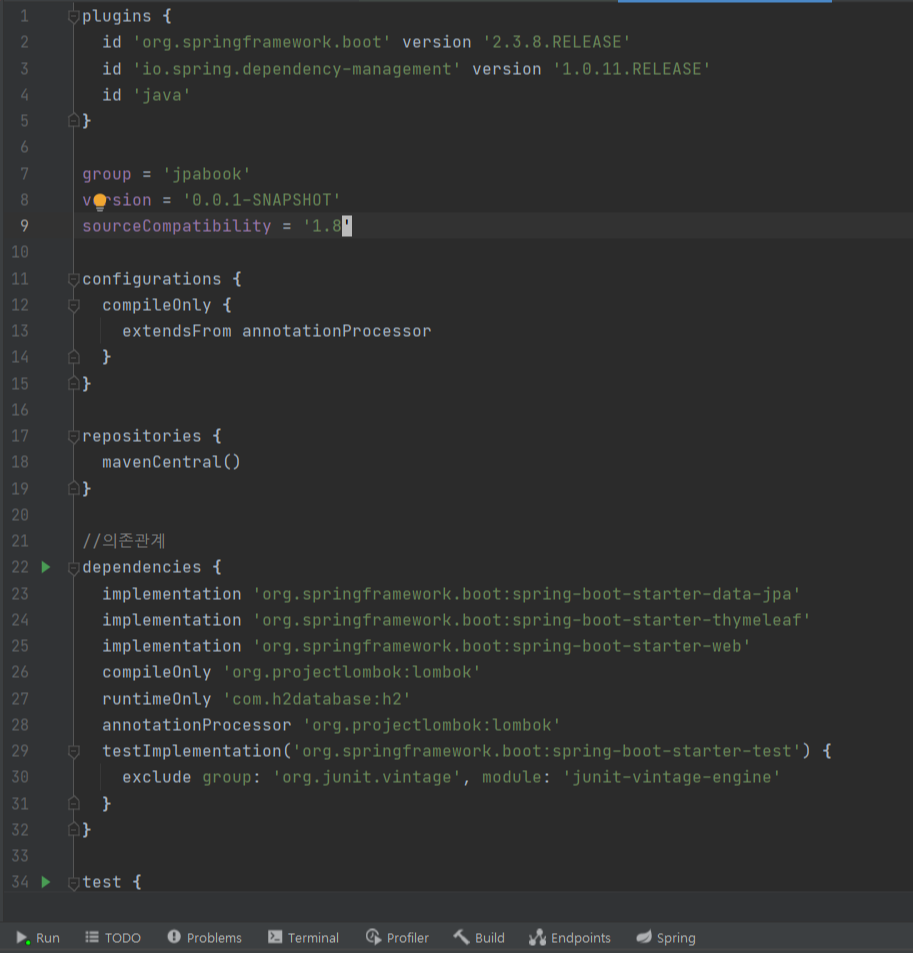Click spring-boot-starter-thymeleaf dependency string

(531, 620)
